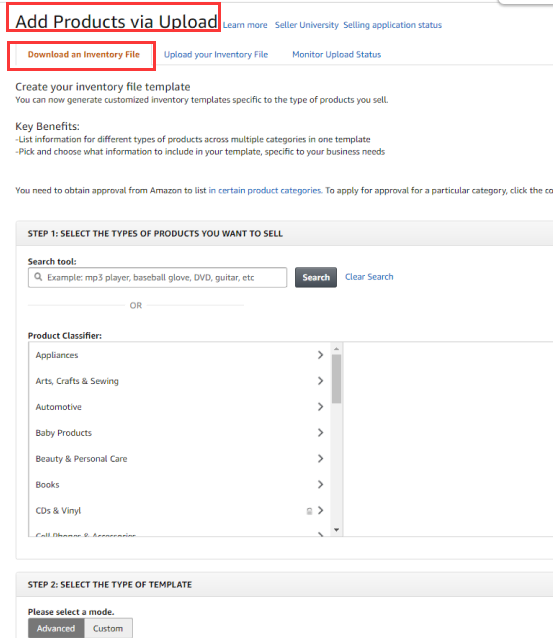Open the Download an Inventory File tab
The image size is (553, 638).
tap(83, 55)
